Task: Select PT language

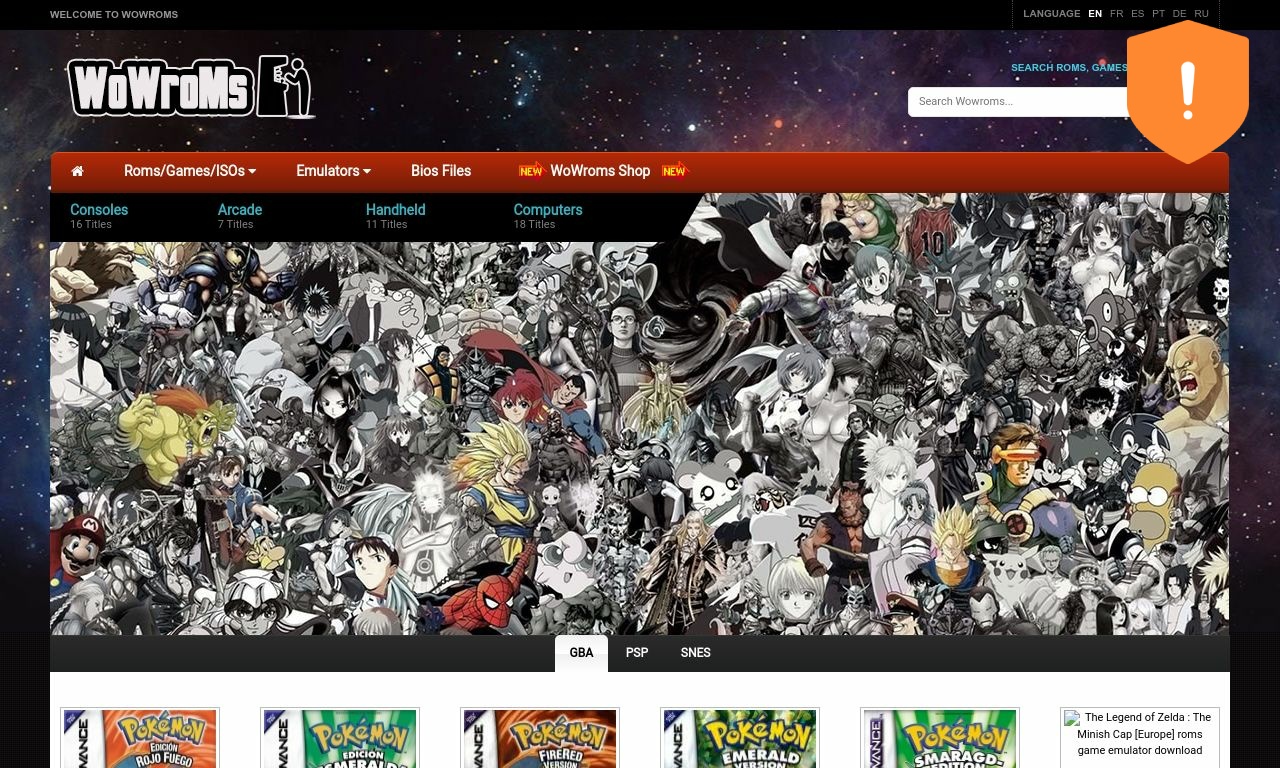Action: click(1159, 14)
